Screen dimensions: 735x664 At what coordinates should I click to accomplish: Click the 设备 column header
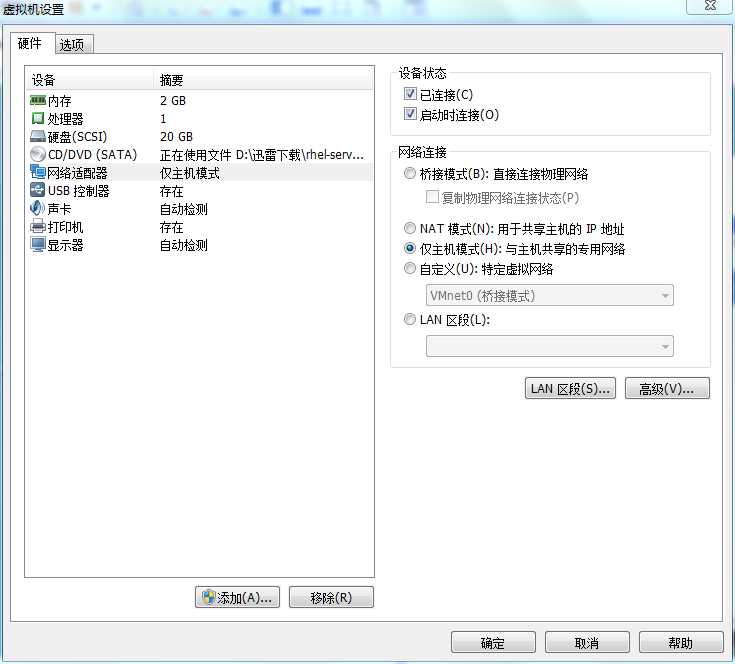click(x=90, y=80)
